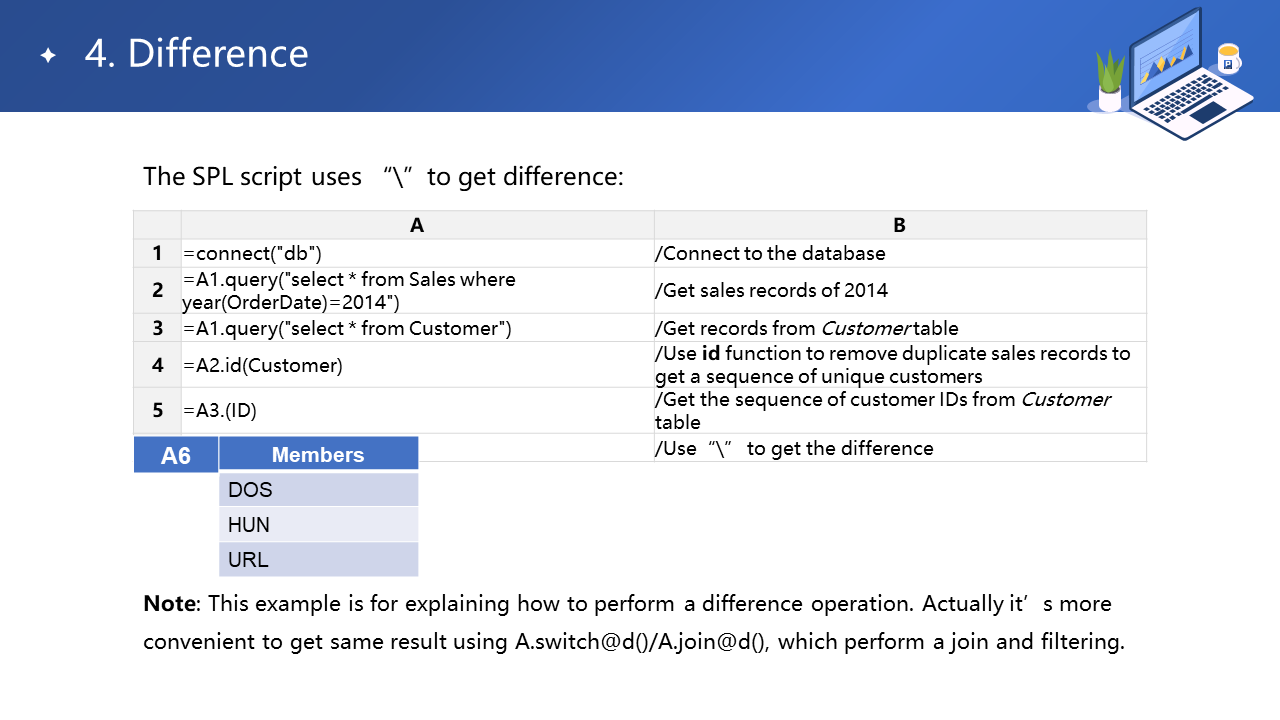This screenshot has height=720, width=1280.
Task: Click the potted plant illustration
Action: (1110, 82)
